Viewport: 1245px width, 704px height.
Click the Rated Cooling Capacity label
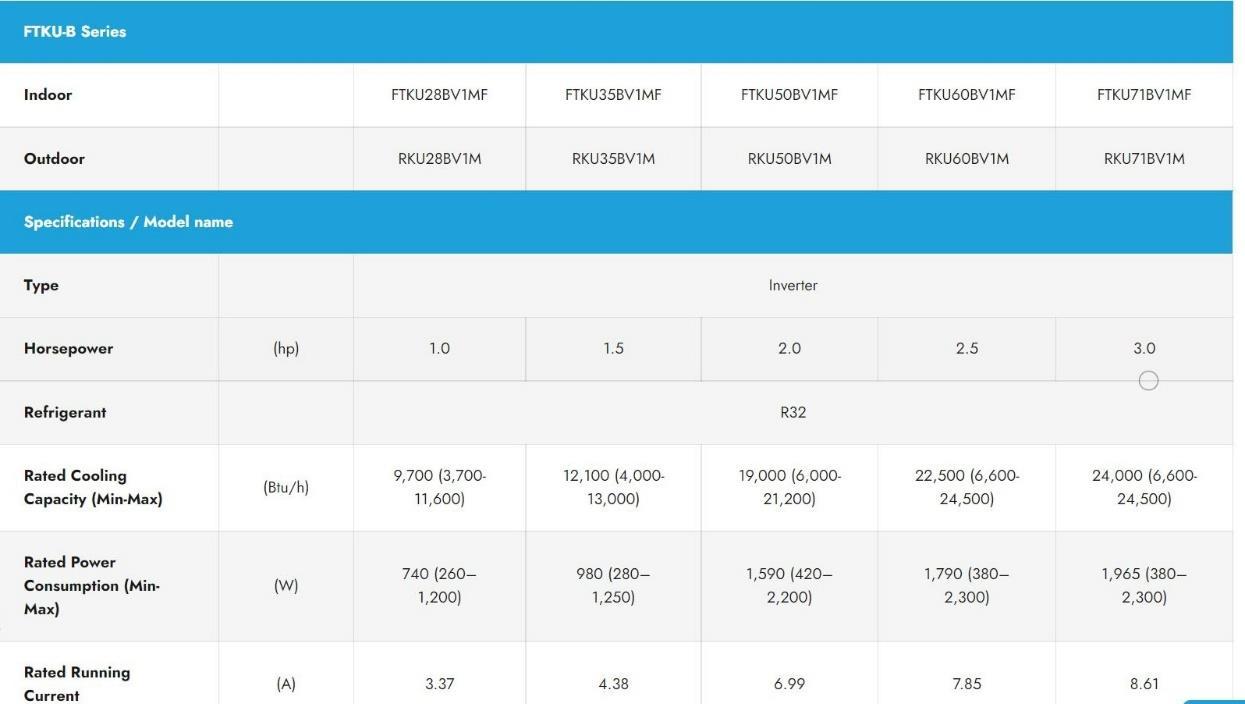pyautogui.click(x=93, y=487)
